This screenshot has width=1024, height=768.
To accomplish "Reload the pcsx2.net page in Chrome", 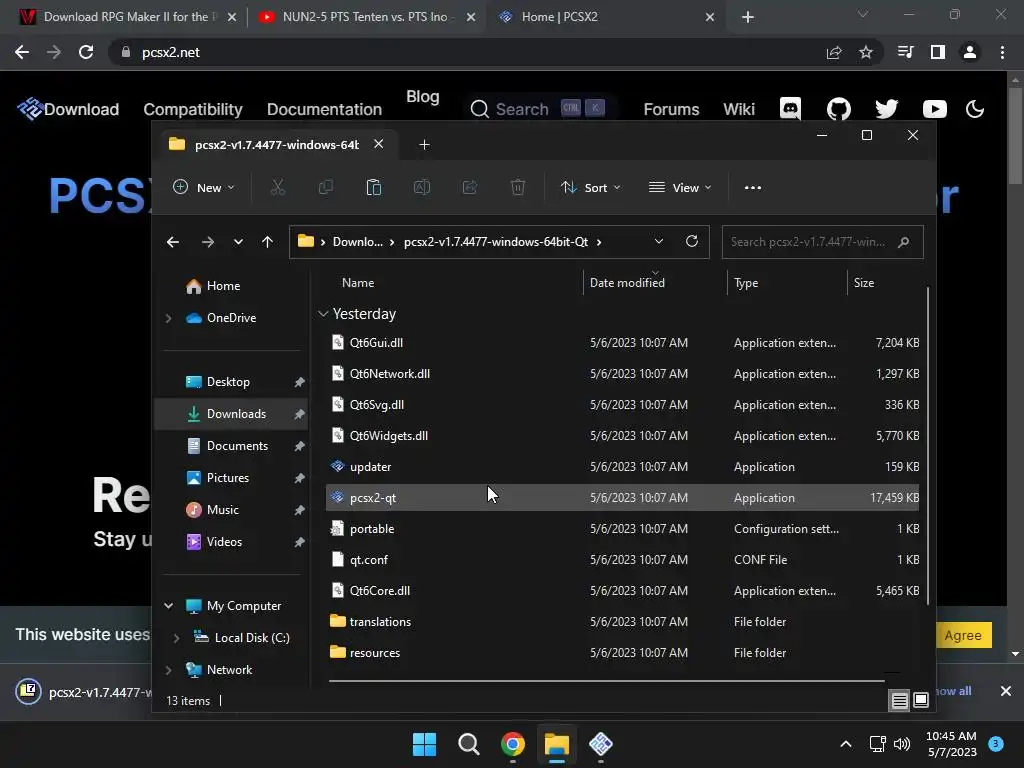I will pos(86,52).
